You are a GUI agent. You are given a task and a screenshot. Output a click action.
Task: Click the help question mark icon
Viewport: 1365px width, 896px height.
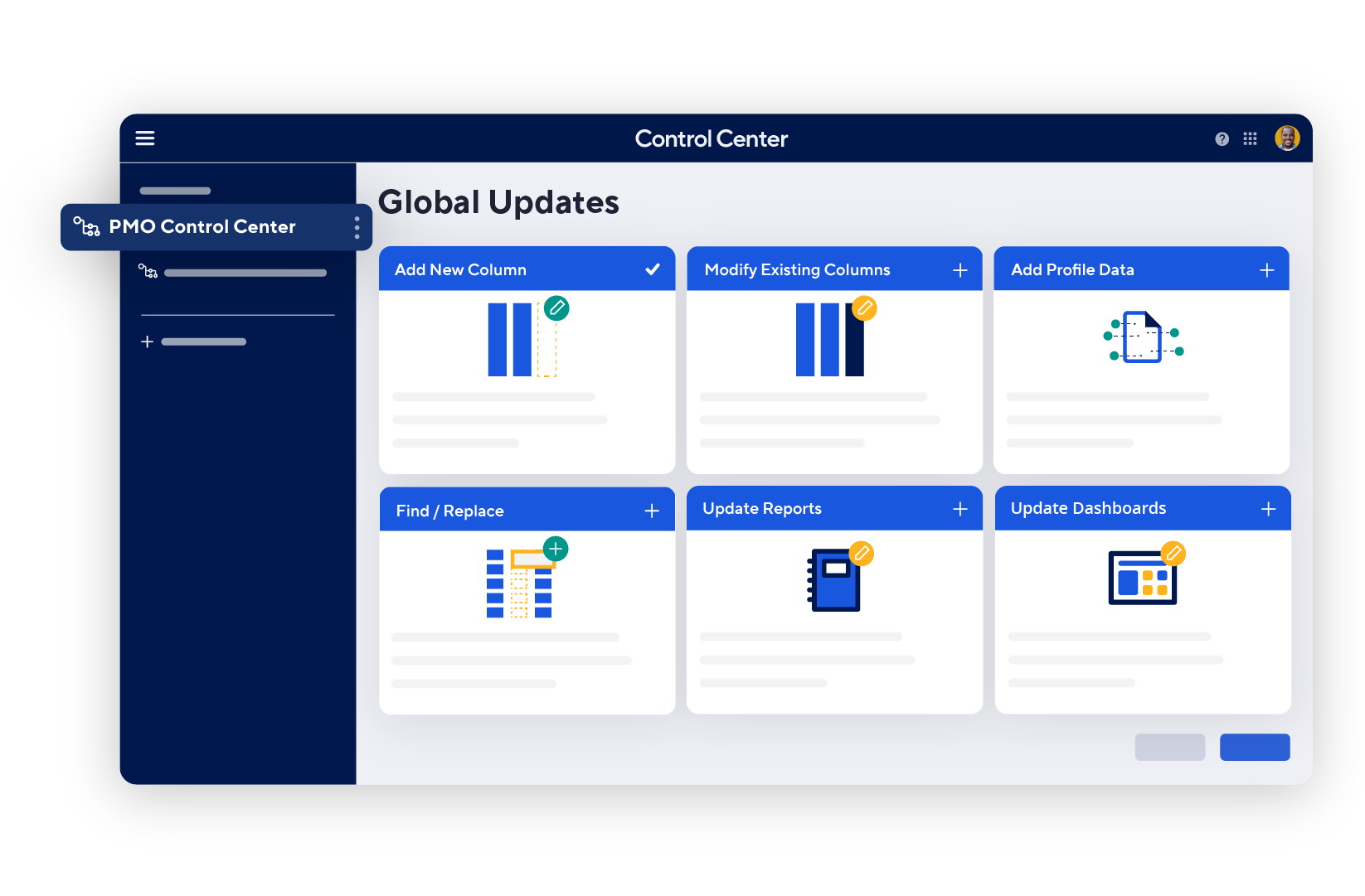[1222, 138]
